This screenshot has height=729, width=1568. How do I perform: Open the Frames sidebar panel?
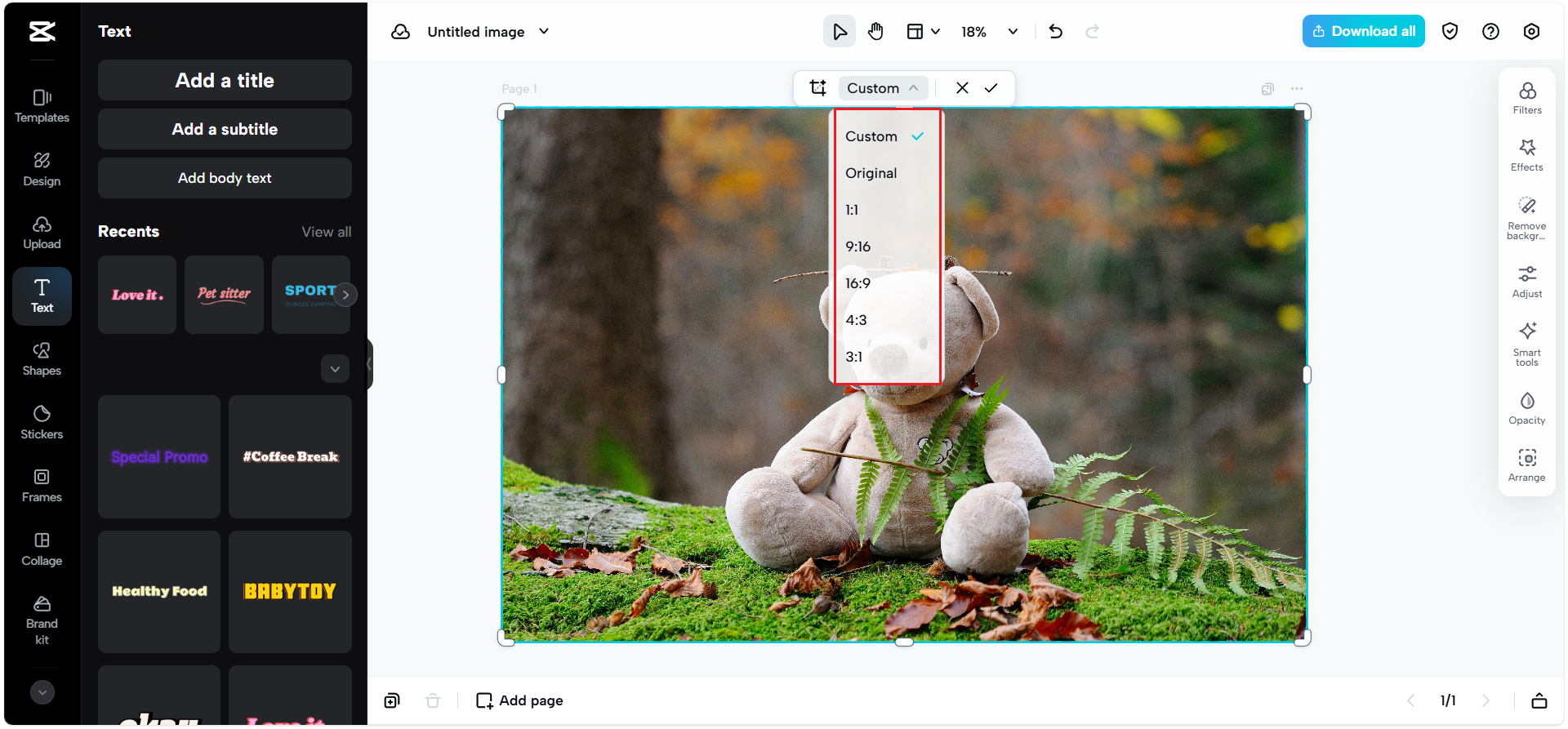click(x=42, y=486)
